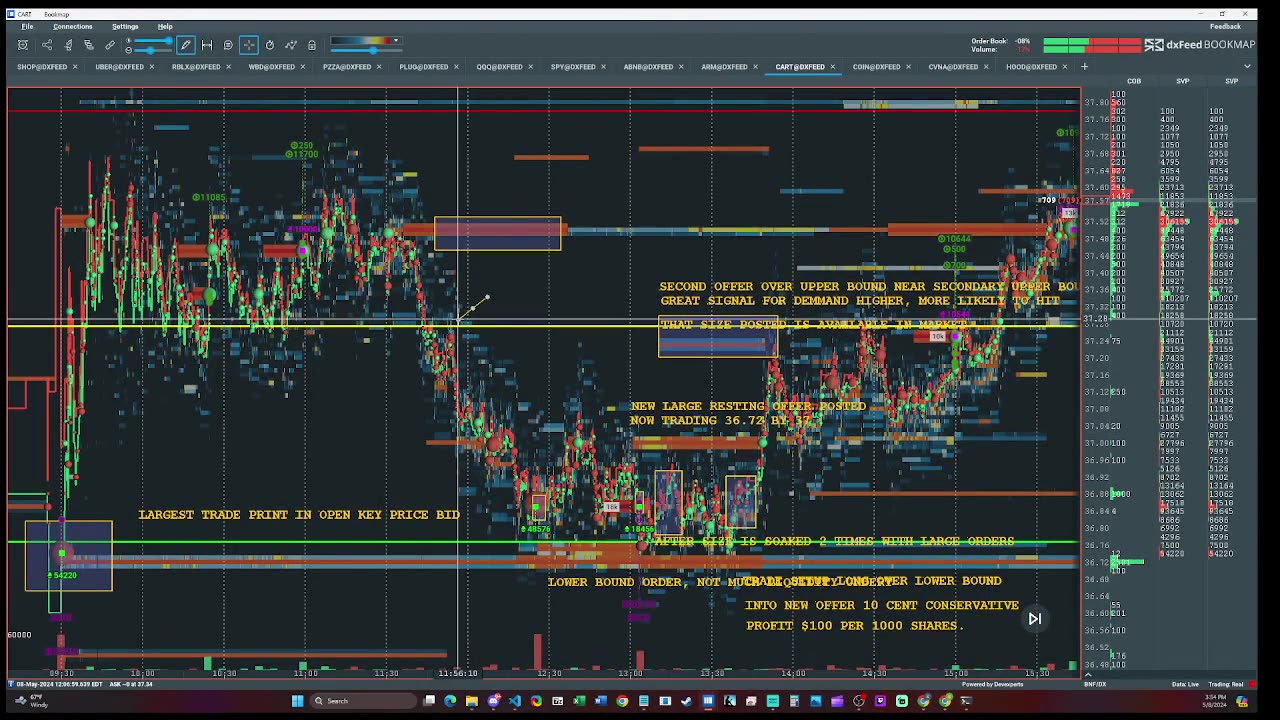
Task: Click the dxFeed Bookmap logo
Action: pyautogui.click(x=1199, y=45)
